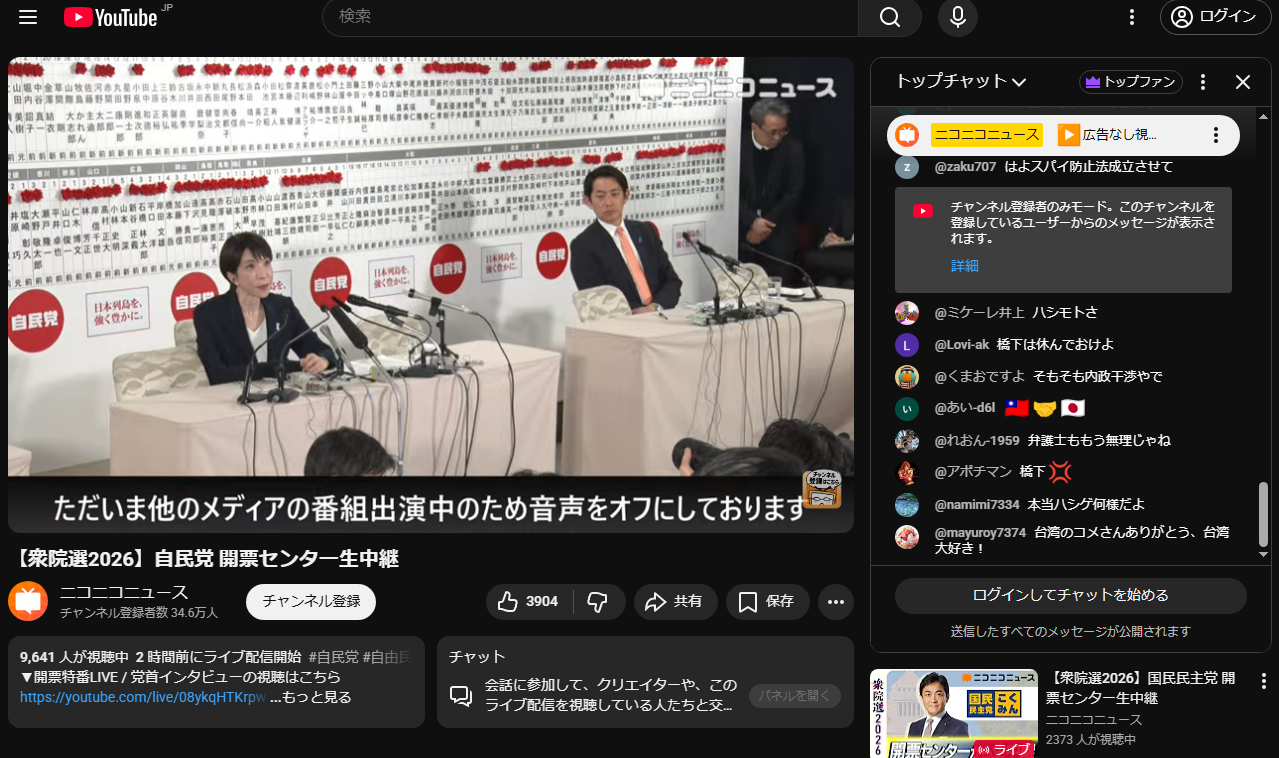This screenshot has width=1279, height=758.
Task: Like the video with thumbs up
Action: (529, 602)
